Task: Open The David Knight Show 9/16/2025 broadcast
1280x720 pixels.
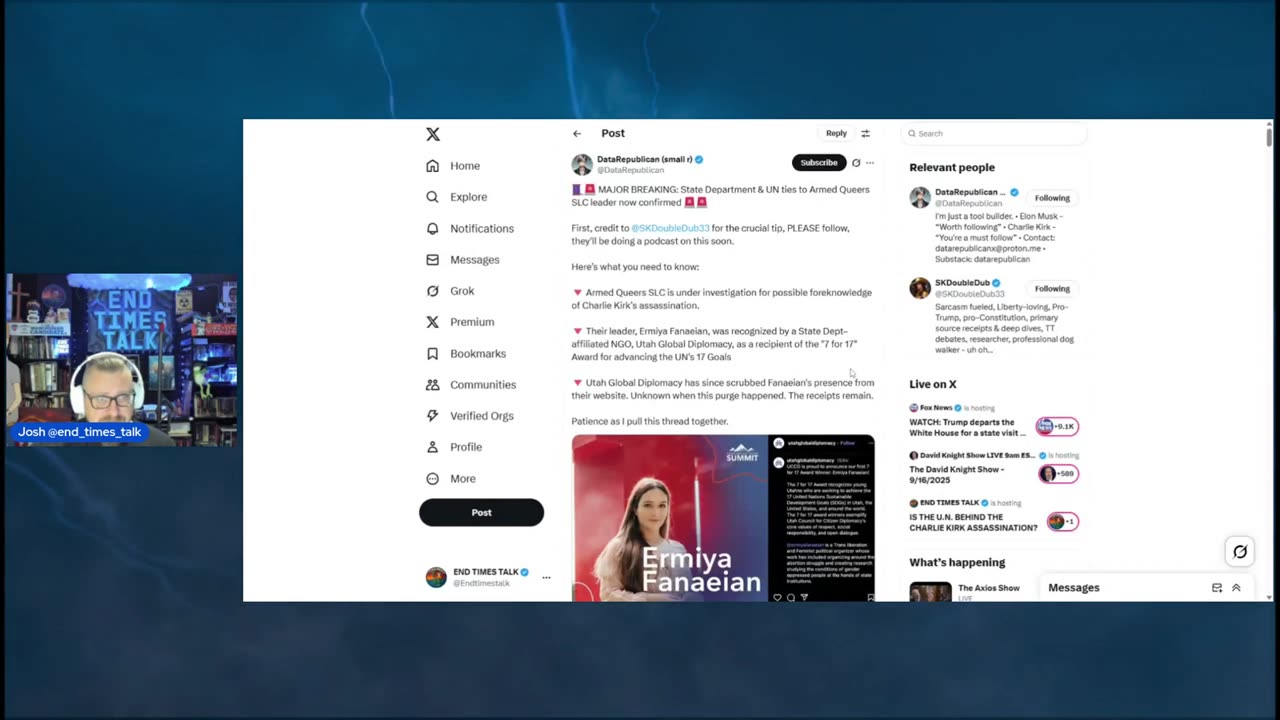Action: pyautogui.click(x=957, y=475)
